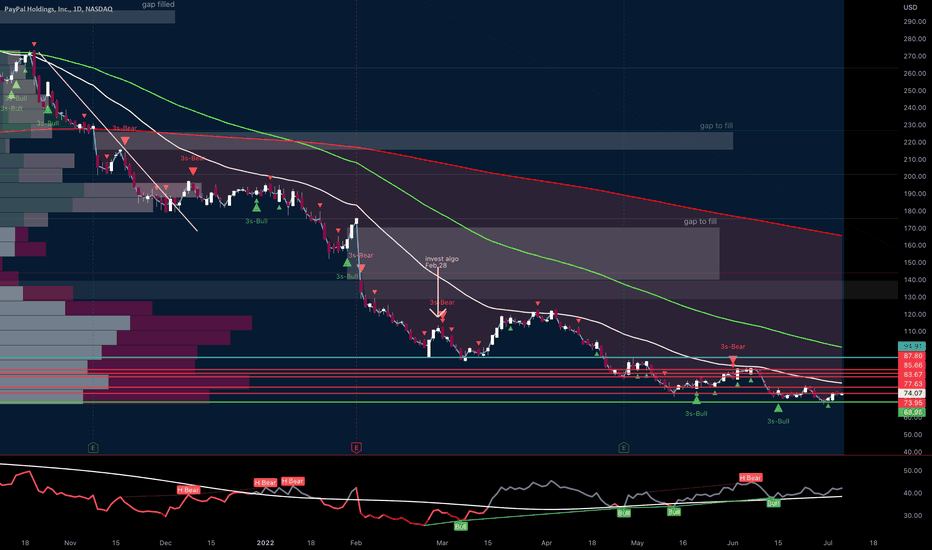Select the teal 94.91 price label
This screenshot has width=932, height=550.
[911, 346]
